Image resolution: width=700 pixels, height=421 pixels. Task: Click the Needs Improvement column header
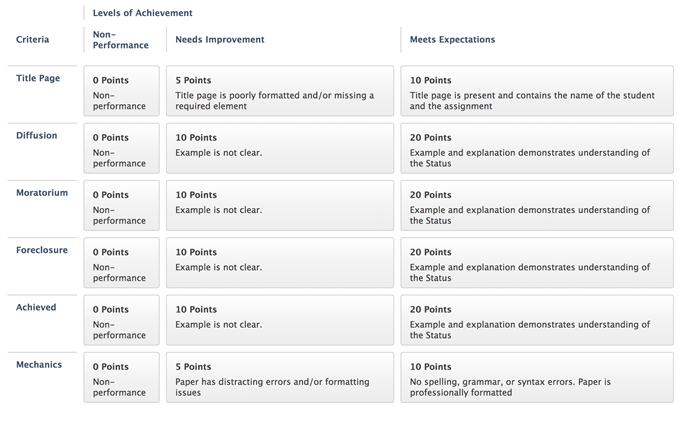point(220,40)
